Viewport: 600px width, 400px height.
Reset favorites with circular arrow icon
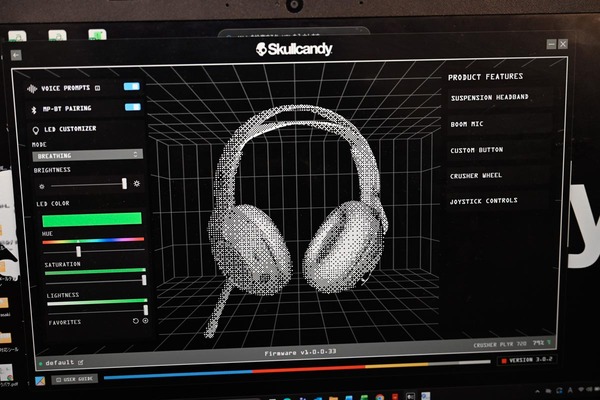pyautogui.click(x=135, y=321)
